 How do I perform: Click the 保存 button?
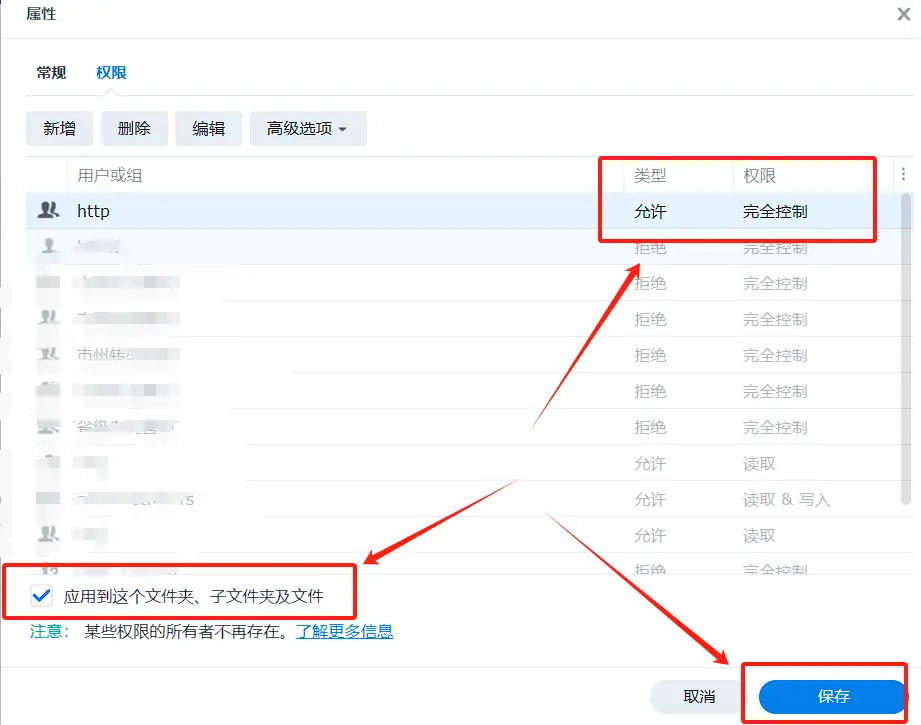[833, 696]
